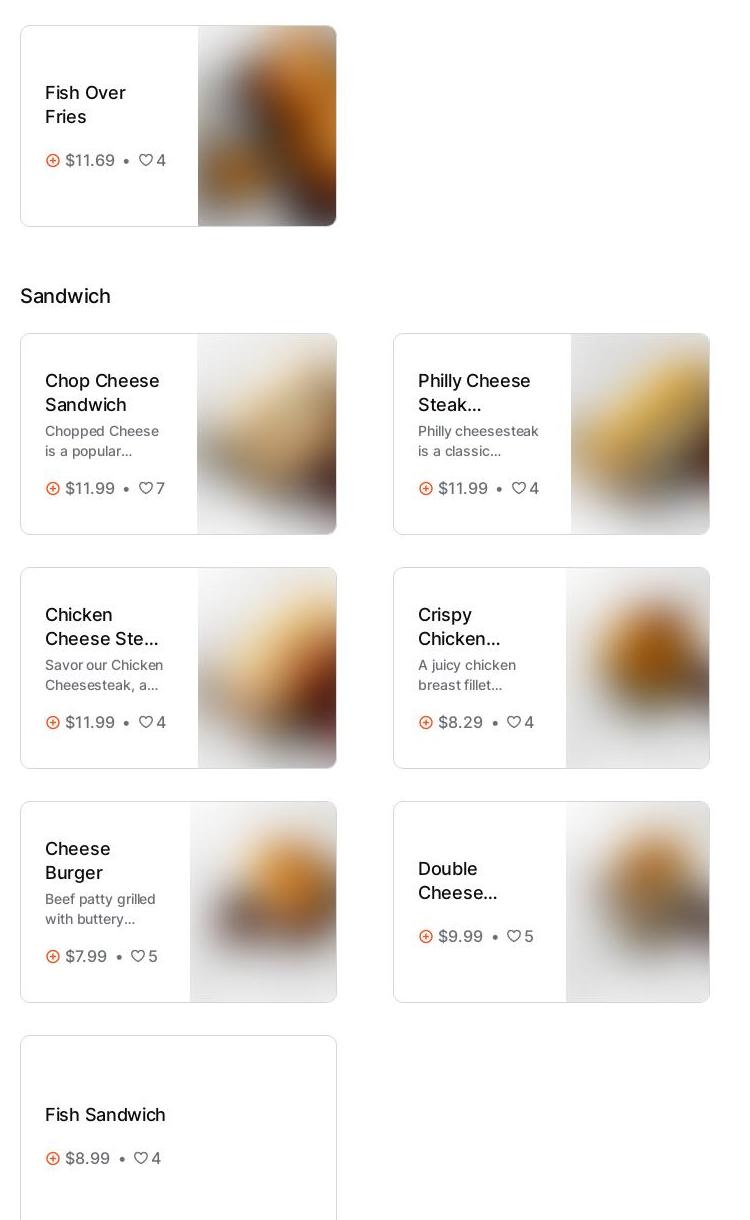Select the Fish Sandwich title
Image resolution: width=750 pixels, height=1220 pixels.
105,1114
